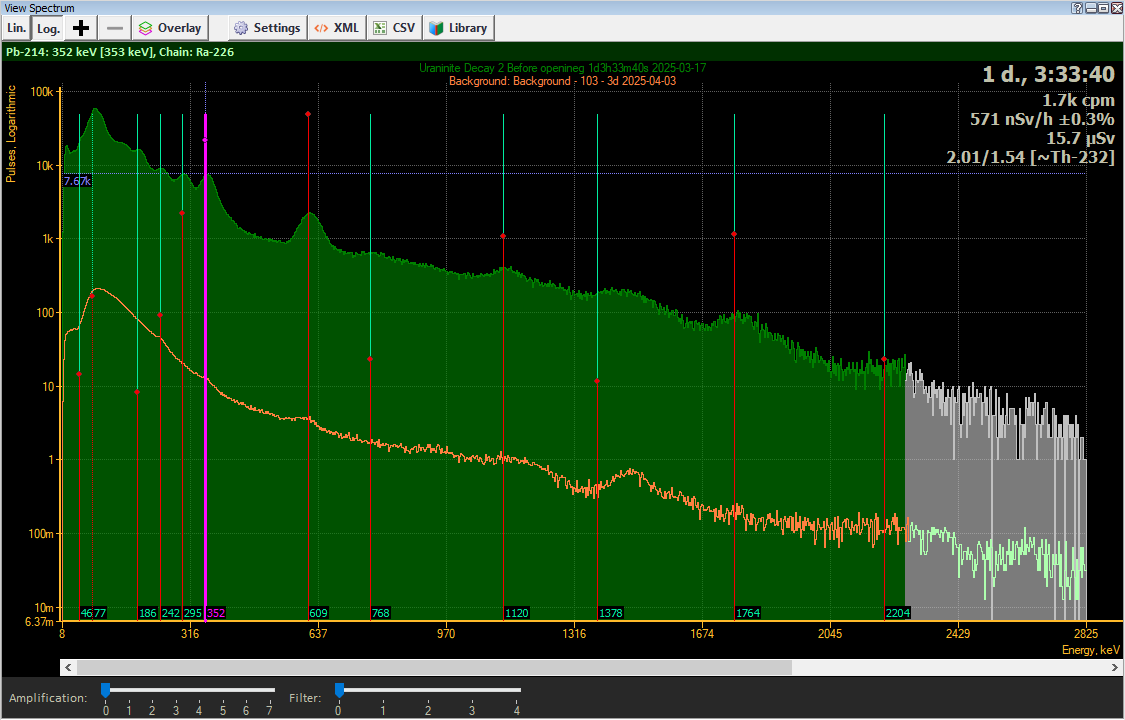
Task: Open Settings with the gear icon
Action: pyautogui.click(x=266, y=28)
